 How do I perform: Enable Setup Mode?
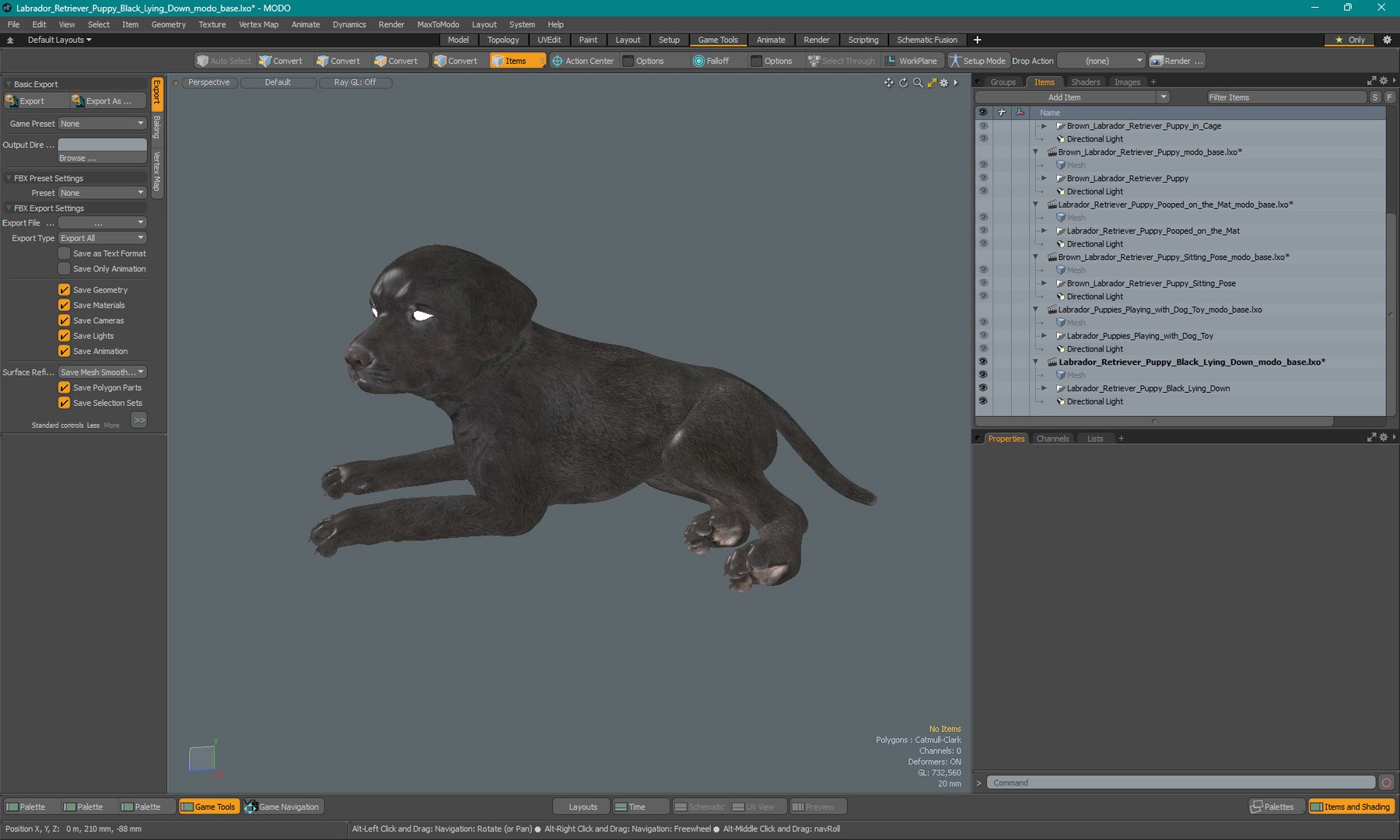point(977,61)
